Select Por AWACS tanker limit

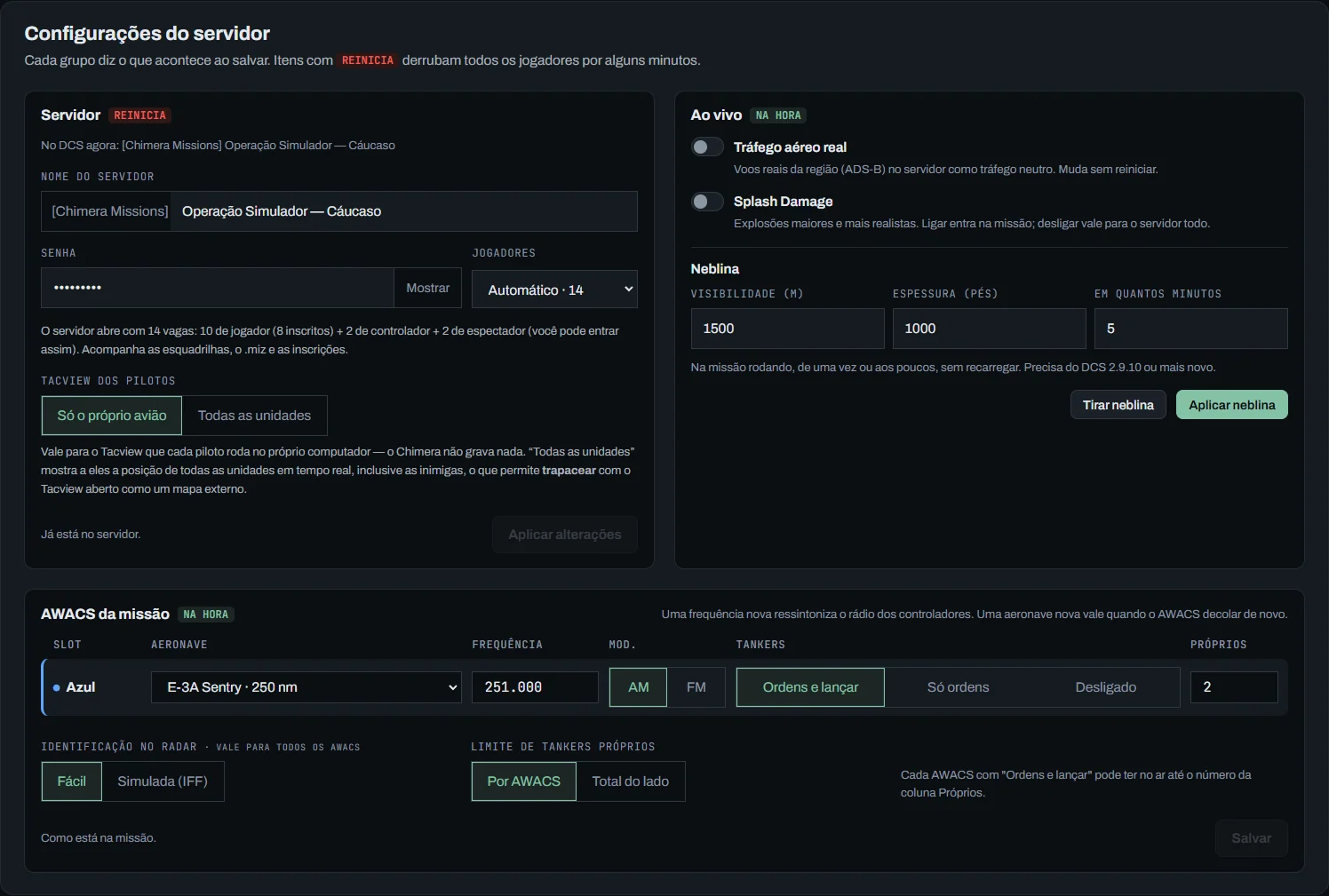(524, 781)
